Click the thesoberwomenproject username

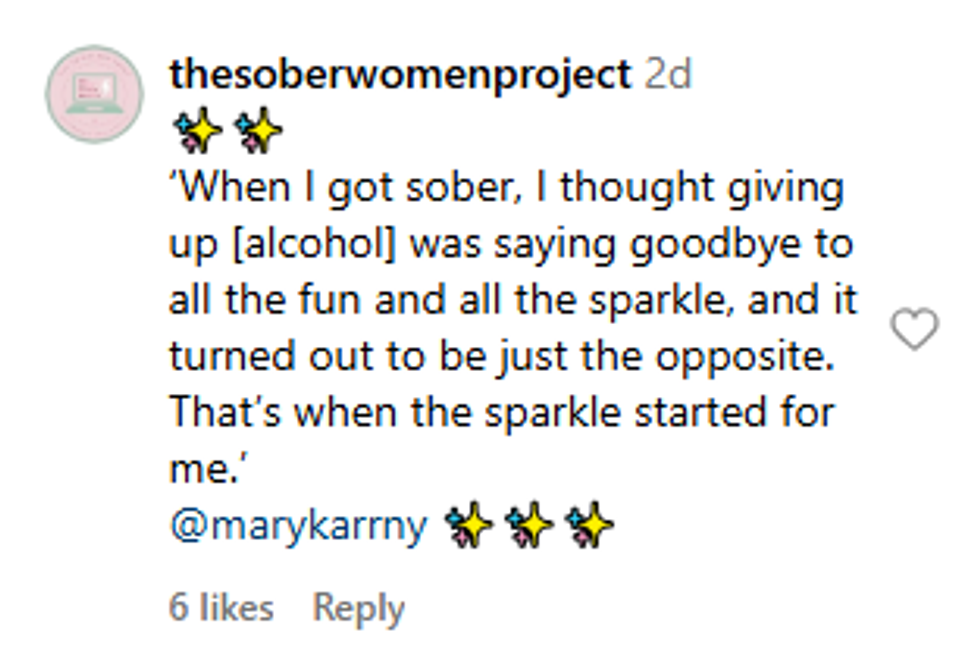[x=400, y=74]
